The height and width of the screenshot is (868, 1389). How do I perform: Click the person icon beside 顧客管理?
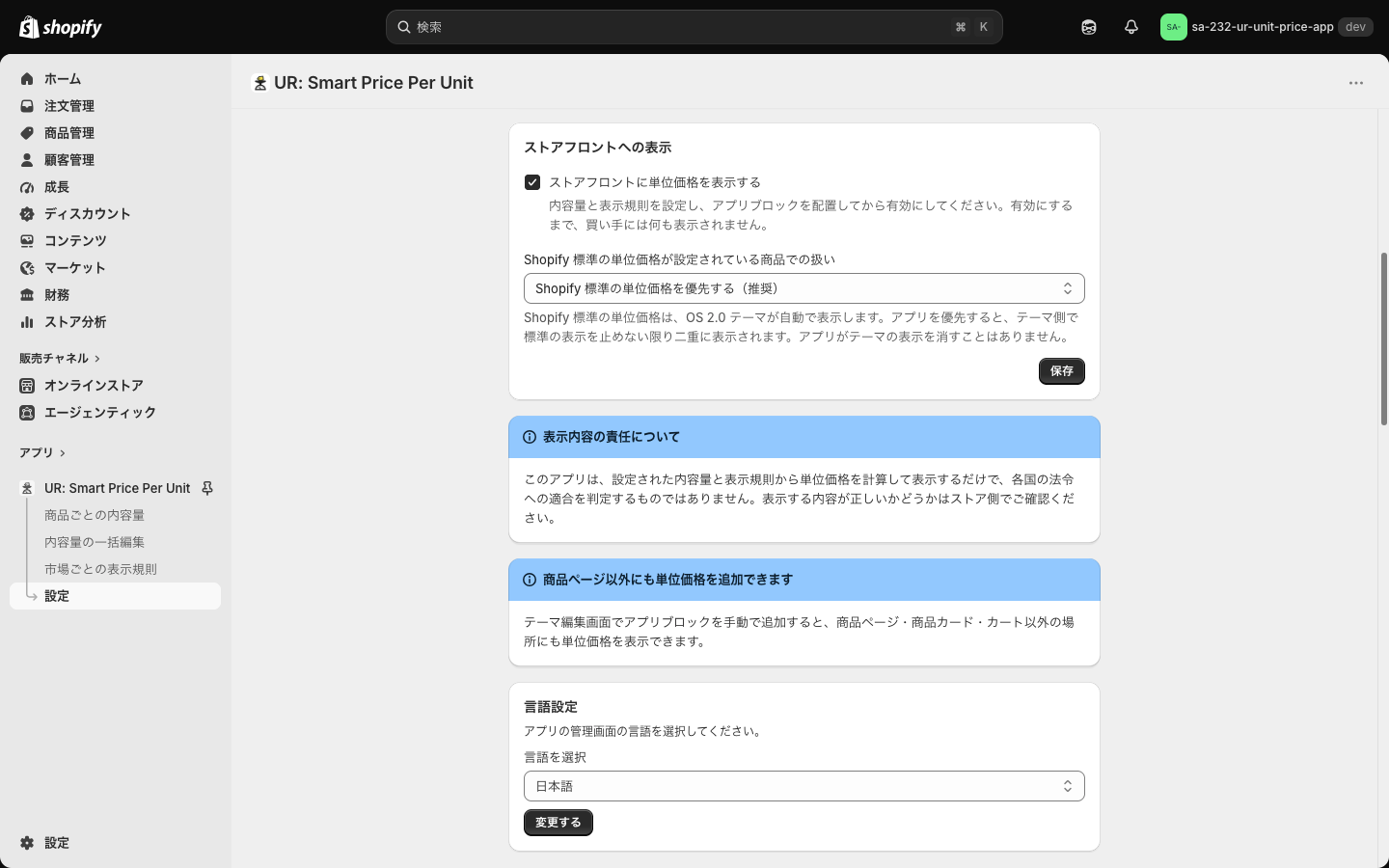pyautogui.click(x=27, y=160)
